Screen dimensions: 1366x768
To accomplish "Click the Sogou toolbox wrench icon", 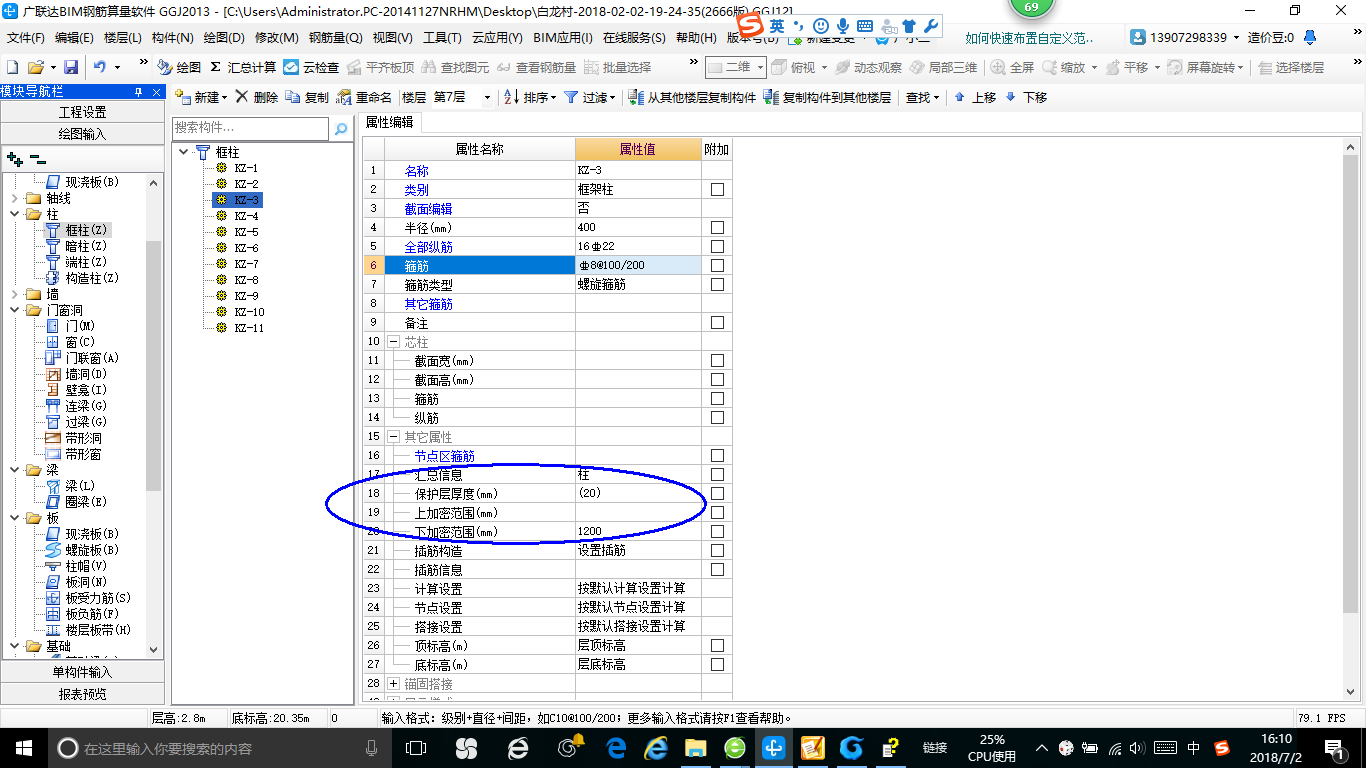I will pyautogui.click(x=930, y=25).
